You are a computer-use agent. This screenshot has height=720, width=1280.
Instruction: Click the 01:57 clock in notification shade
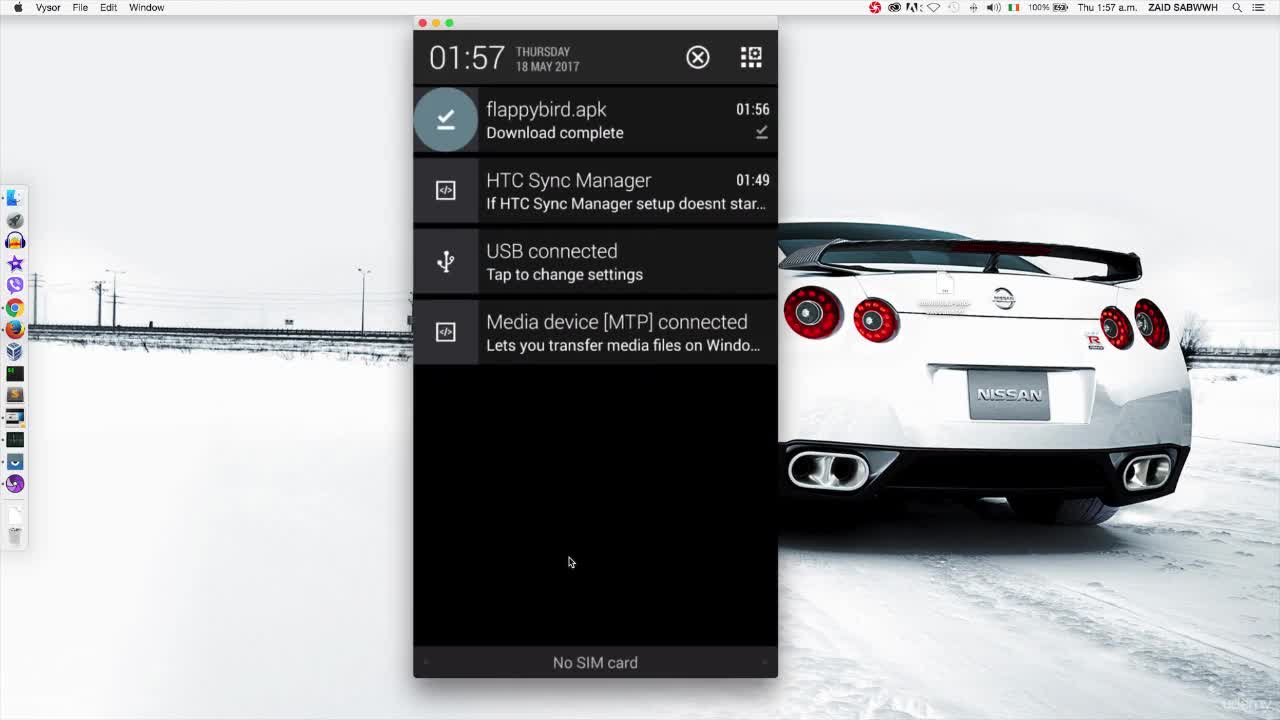coord(467,58)
